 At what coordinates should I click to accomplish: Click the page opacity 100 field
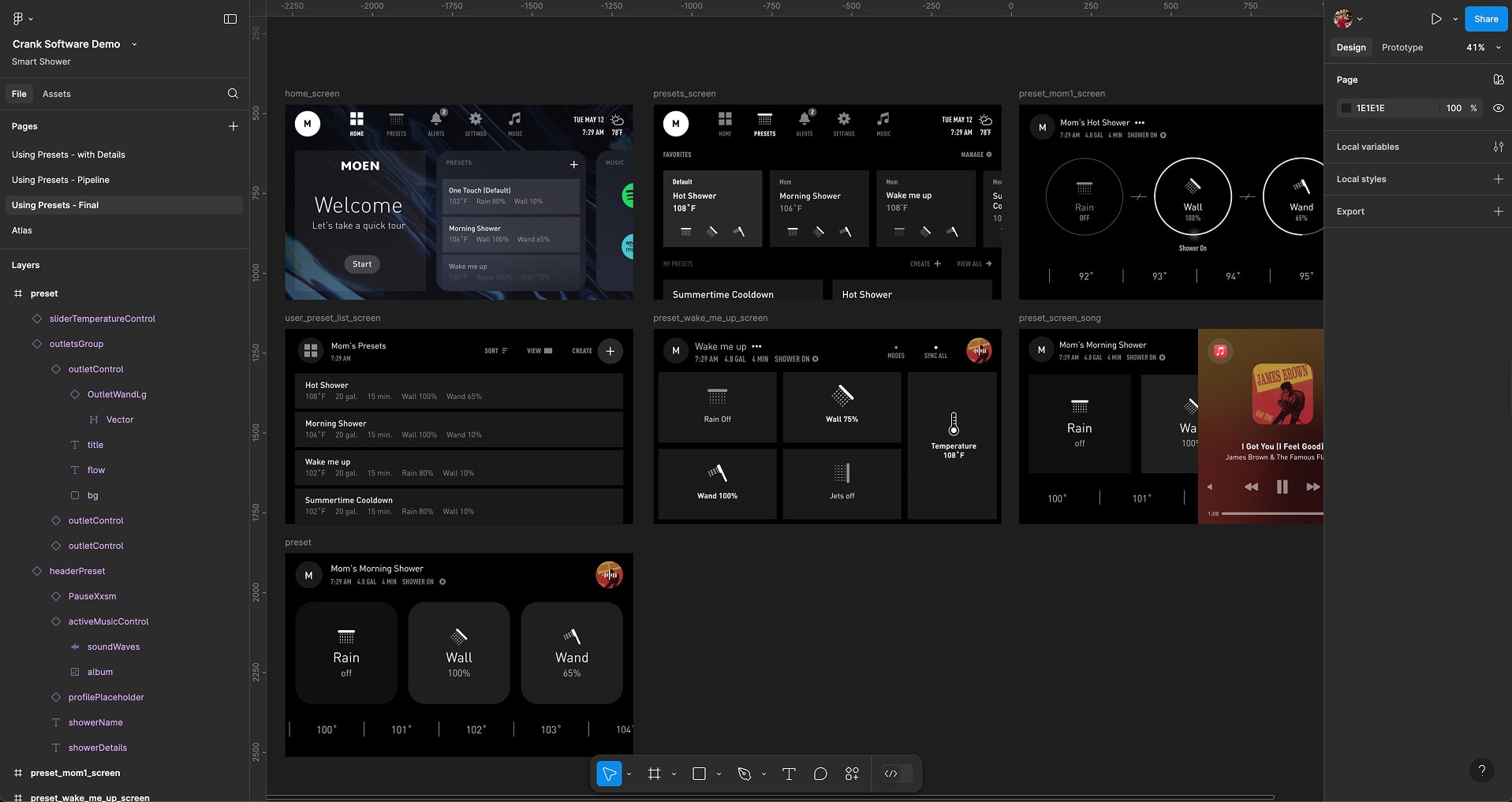pyautogui.click(x=1454, y=108)
